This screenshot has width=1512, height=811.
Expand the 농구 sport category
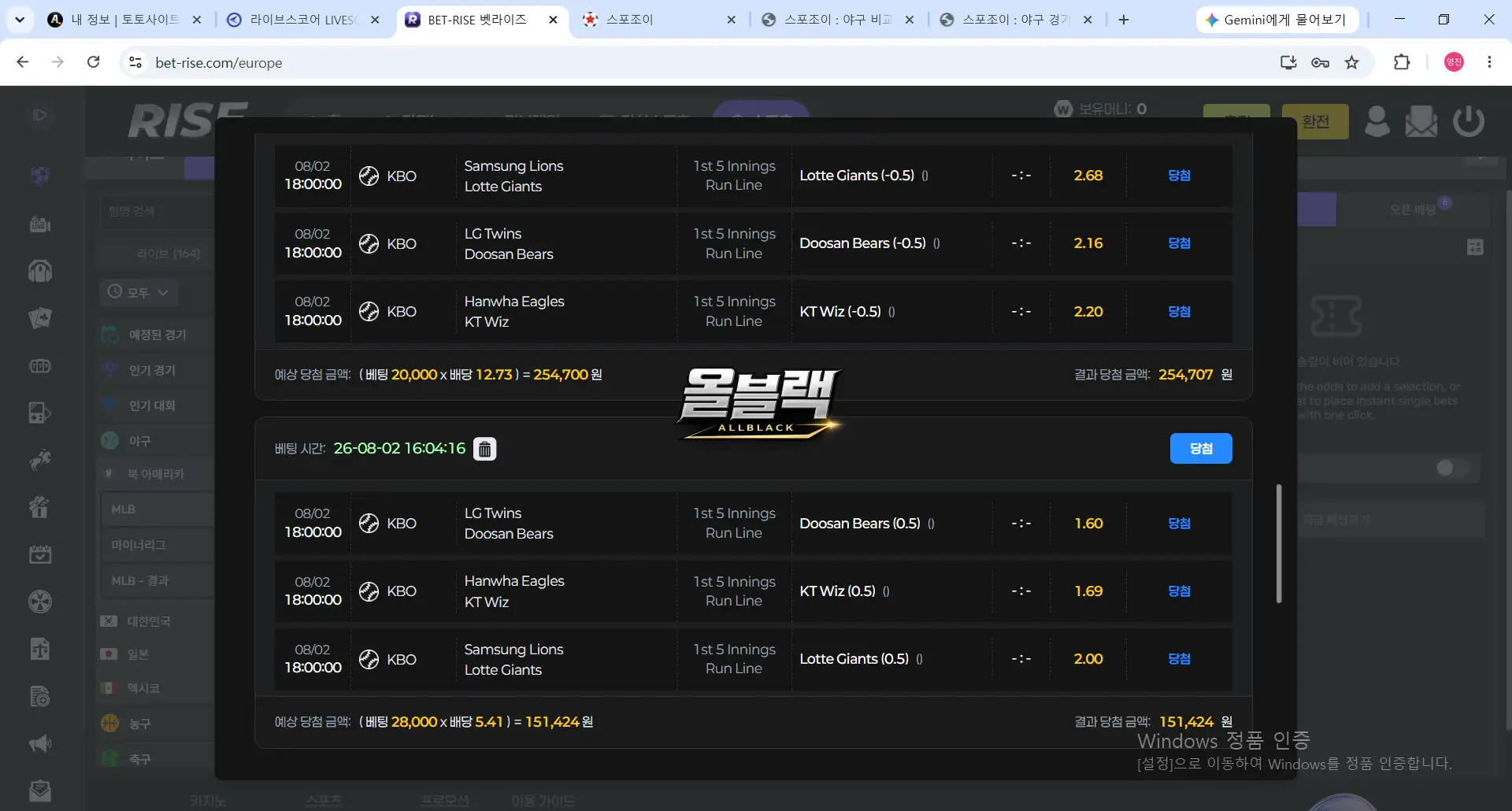[x=140, y=724]
